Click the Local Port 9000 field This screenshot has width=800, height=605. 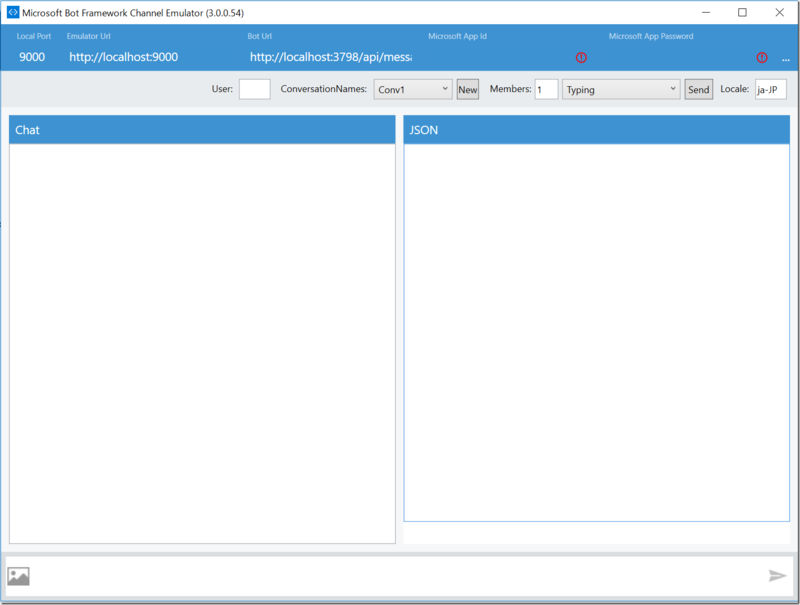click(32, 57)
